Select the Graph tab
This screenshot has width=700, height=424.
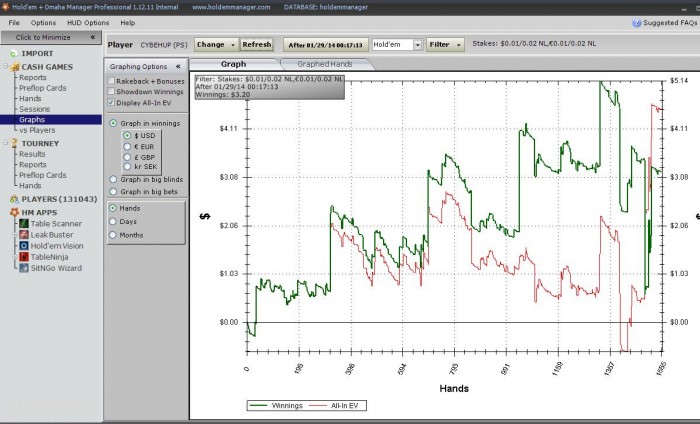[x=234, y=64]
